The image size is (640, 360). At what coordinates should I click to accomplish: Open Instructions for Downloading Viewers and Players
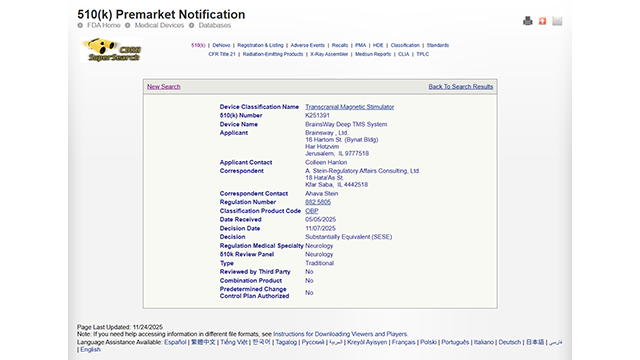[340, 334]
